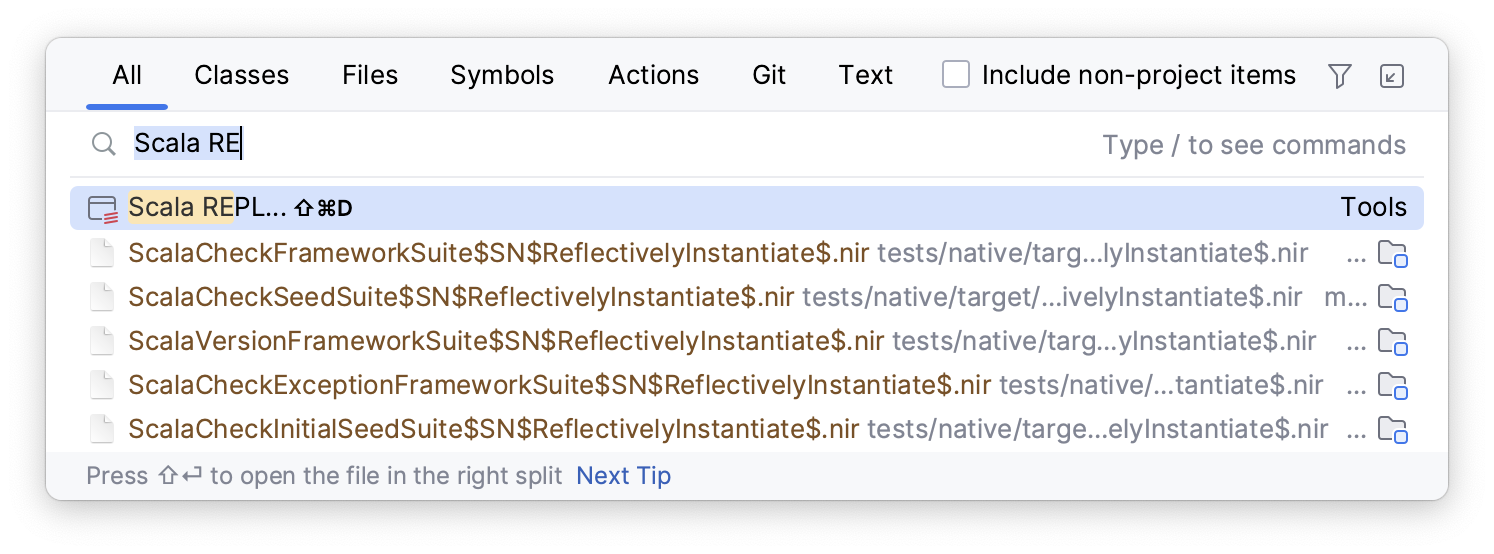Screen dimensions: 1494x554
Task: Switch to the Files tab
Action: 369,75
